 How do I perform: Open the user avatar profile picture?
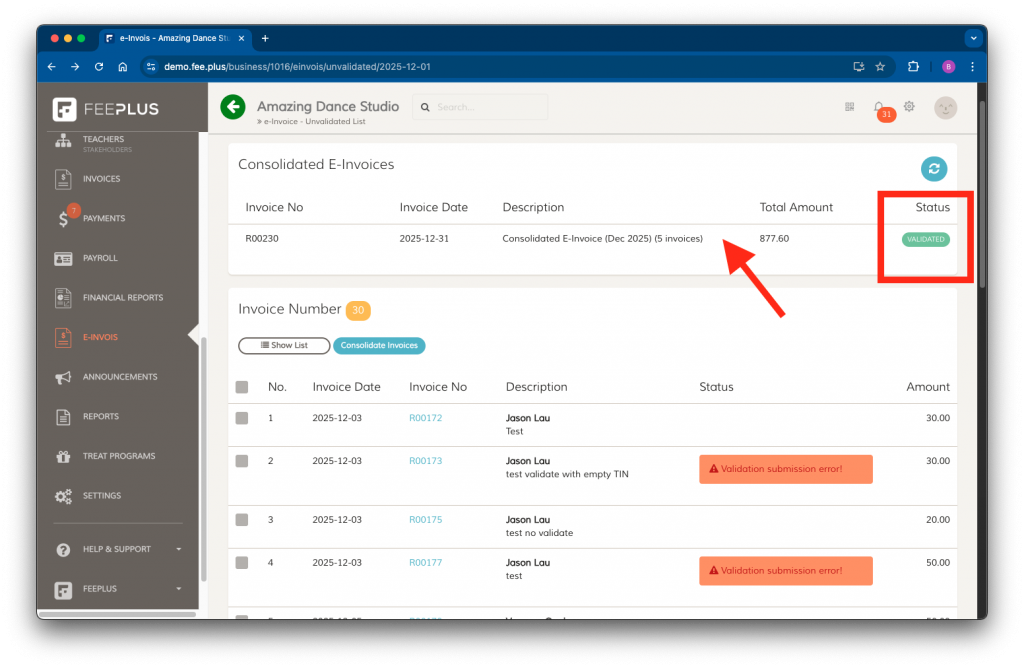tap(945, 107)
